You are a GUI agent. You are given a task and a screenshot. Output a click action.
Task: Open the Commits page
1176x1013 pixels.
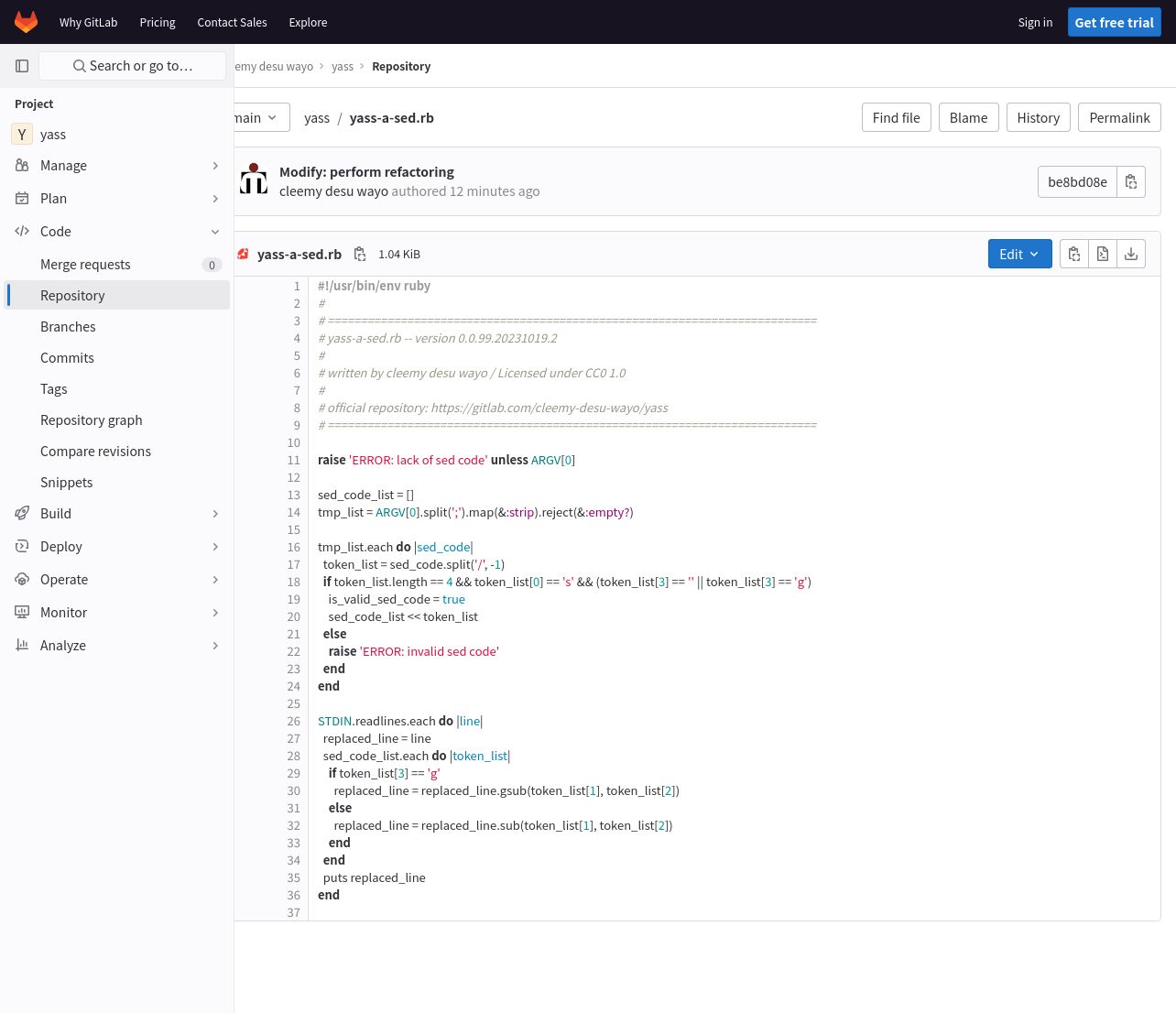point(116,358)
